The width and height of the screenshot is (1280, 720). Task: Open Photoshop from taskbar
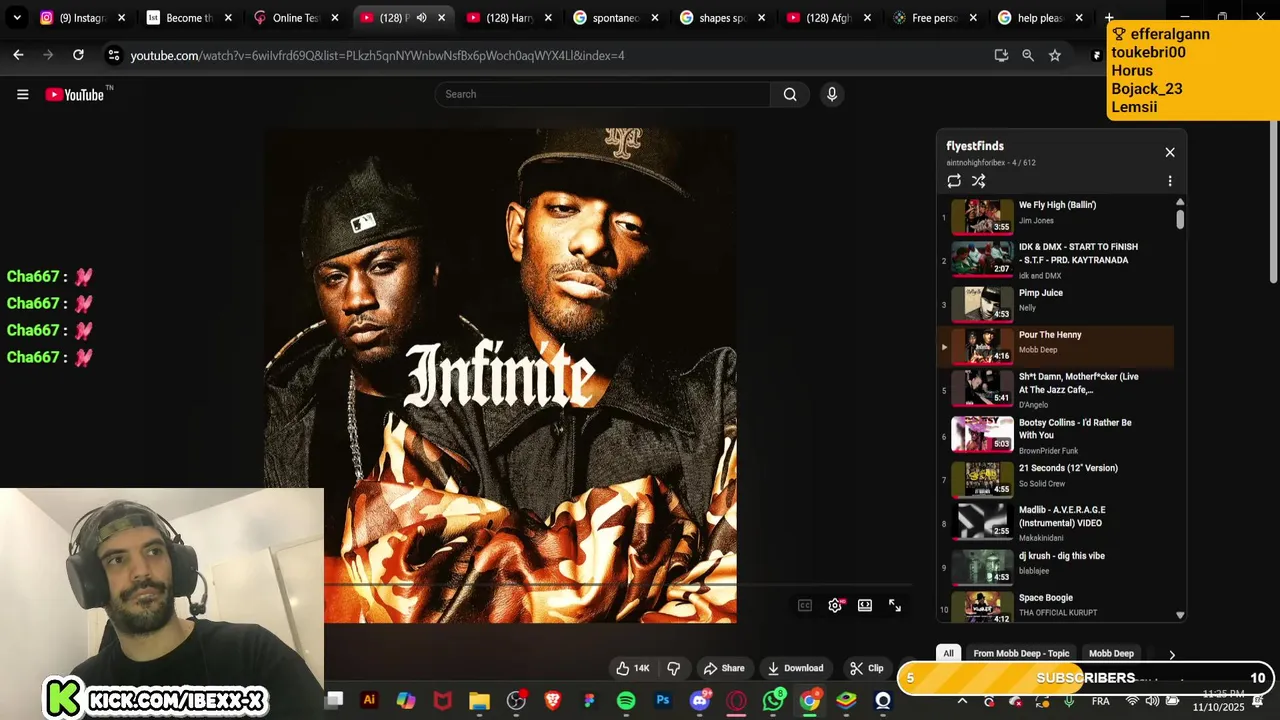point(663,700)
